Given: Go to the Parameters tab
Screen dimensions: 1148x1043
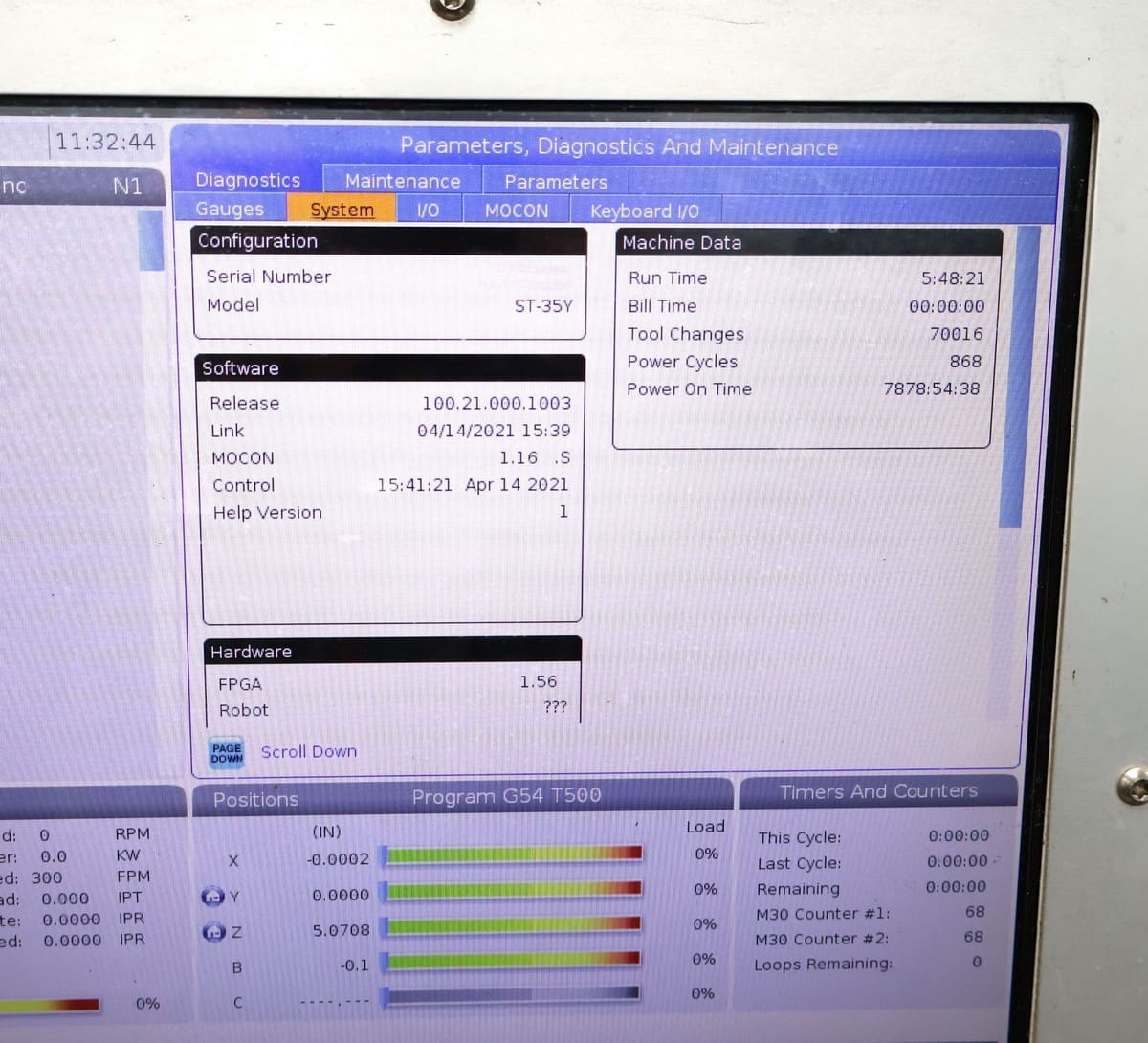Looking at the screenshot, I should [x=555, y=182].
